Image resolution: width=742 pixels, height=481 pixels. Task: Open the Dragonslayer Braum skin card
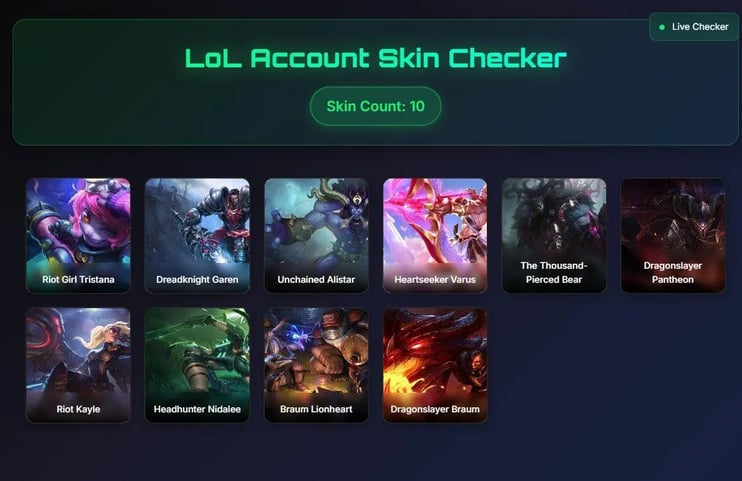(x=435, y=365)
